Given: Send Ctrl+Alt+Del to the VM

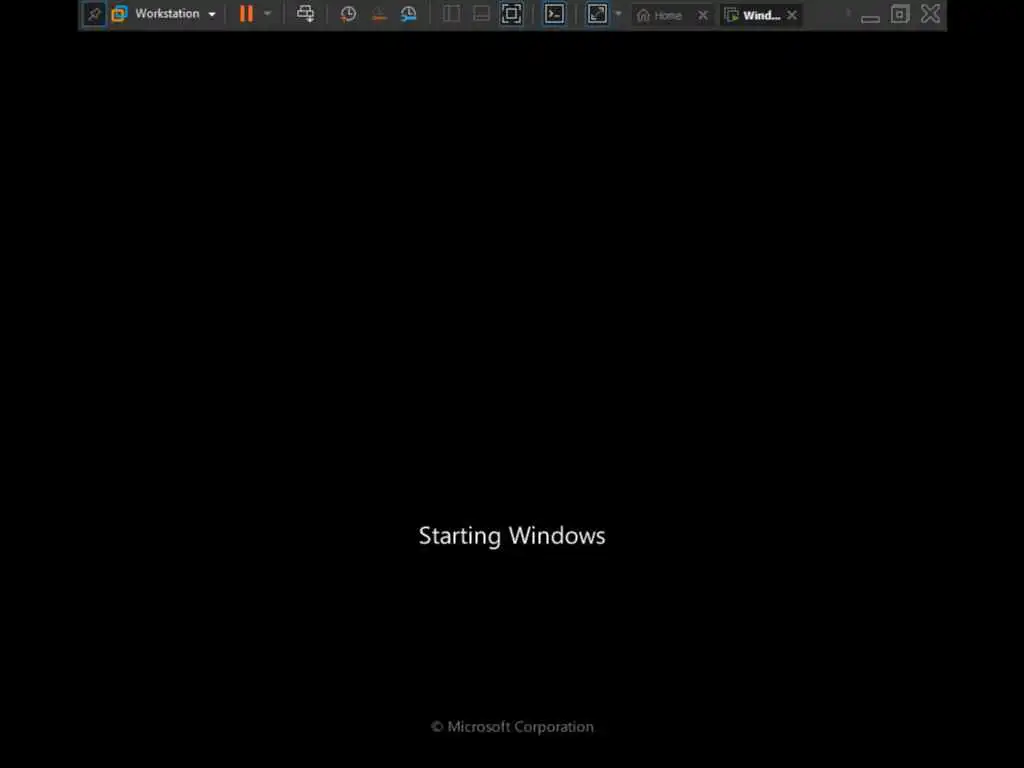Looking at the screenshot, I should pos(305,14).
